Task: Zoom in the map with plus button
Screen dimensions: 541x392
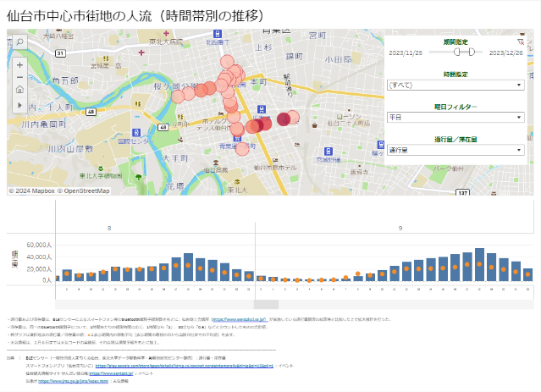Action: [20, 65]
